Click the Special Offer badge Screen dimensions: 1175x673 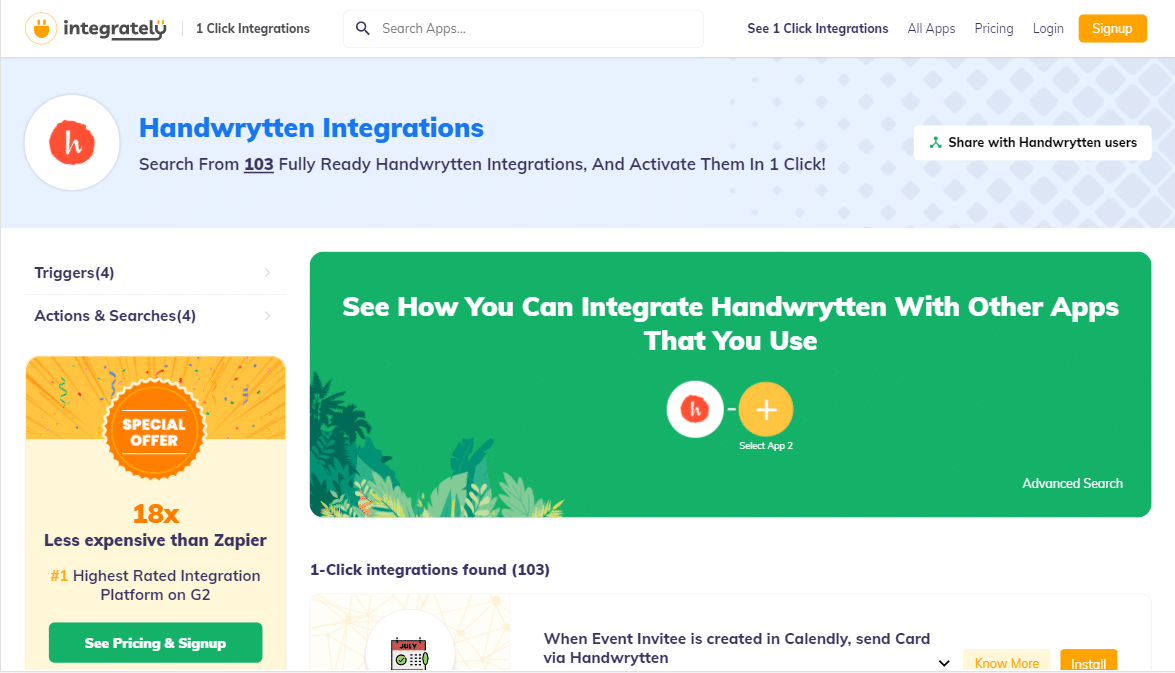155,431
